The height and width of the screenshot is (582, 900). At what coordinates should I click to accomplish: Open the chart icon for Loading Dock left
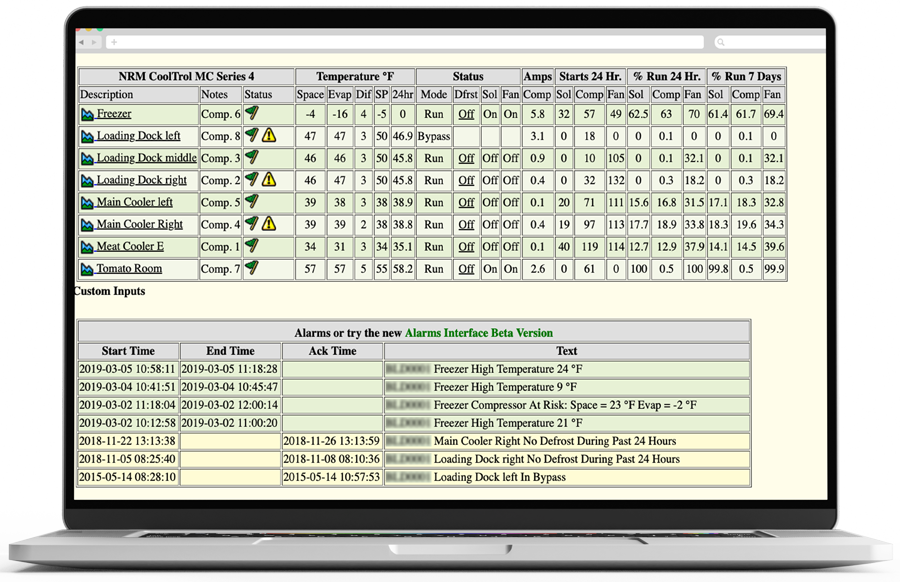88,137
